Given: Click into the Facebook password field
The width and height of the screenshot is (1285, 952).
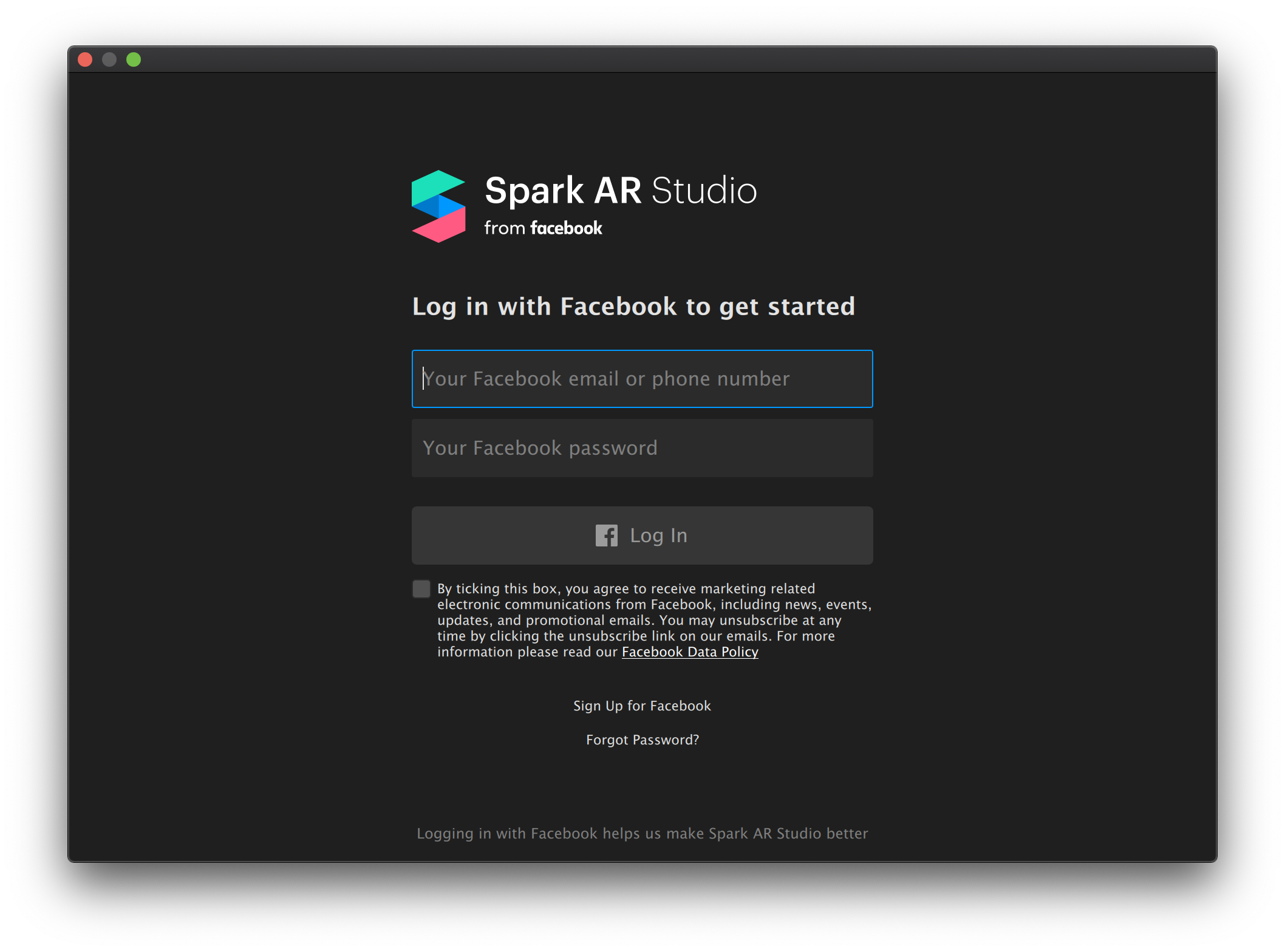Looking at the screenshot, I should (642, 448).
